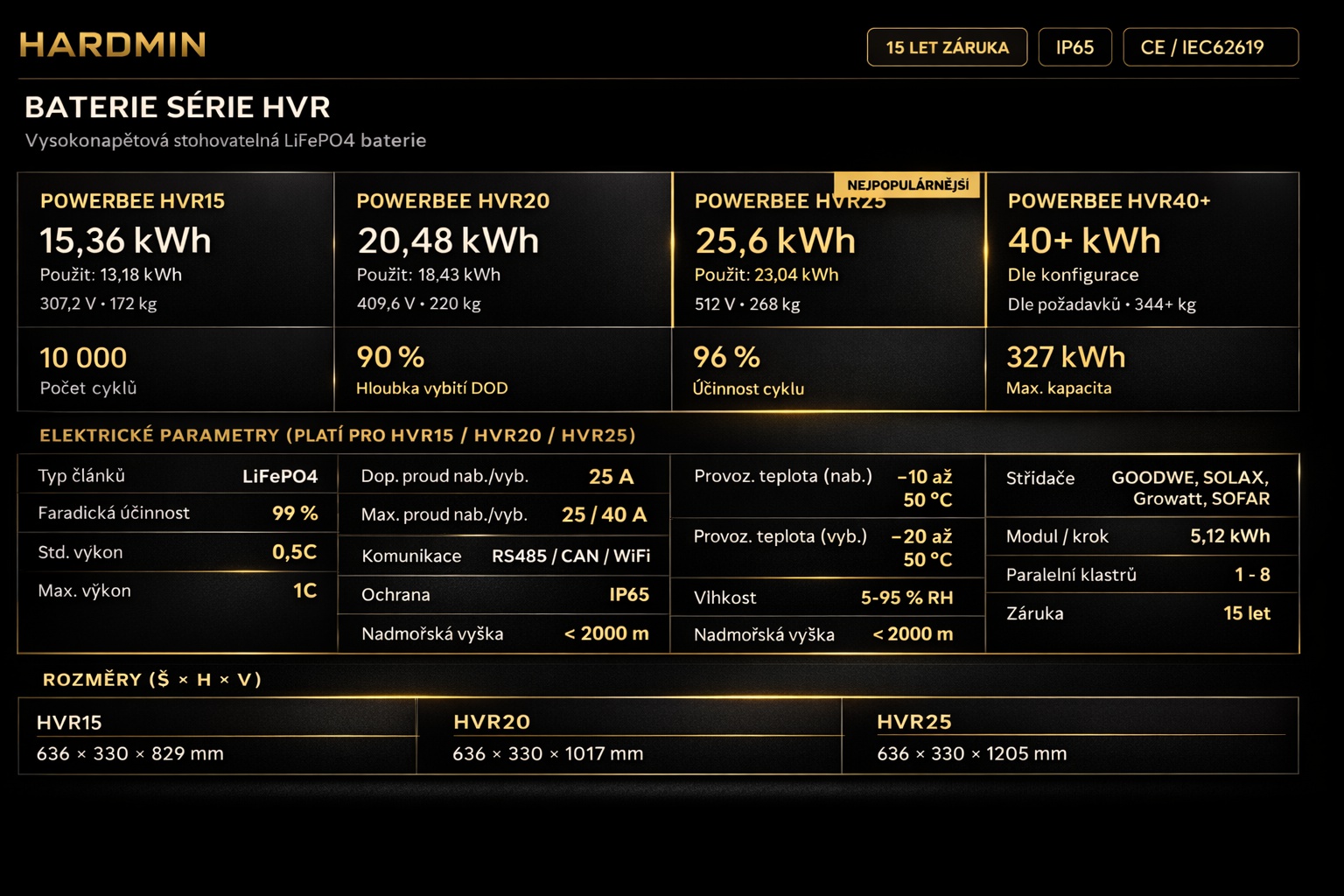Click the "25 / 40 A" value

605,515
